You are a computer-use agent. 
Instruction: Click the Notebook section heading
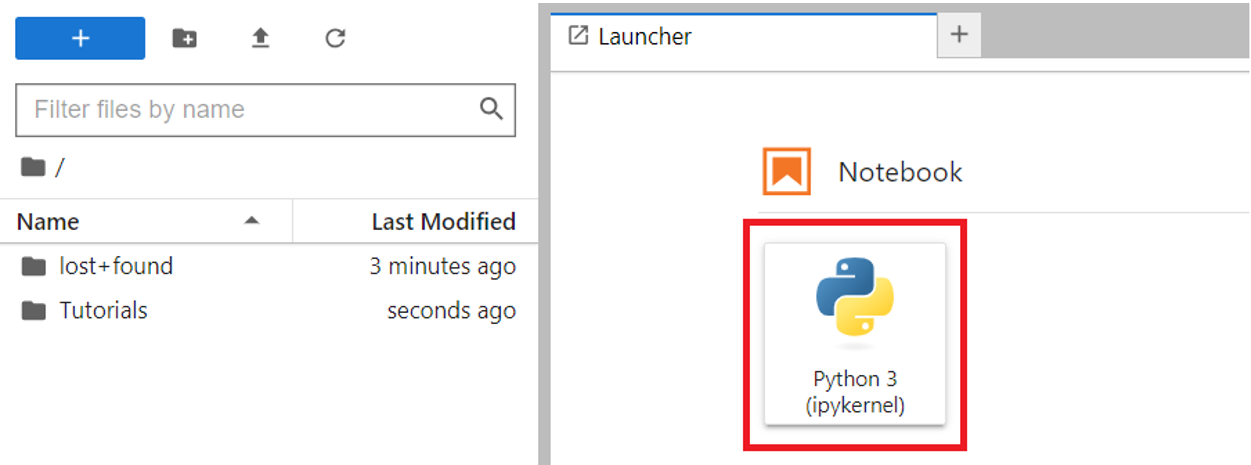[x=900, y=172]
